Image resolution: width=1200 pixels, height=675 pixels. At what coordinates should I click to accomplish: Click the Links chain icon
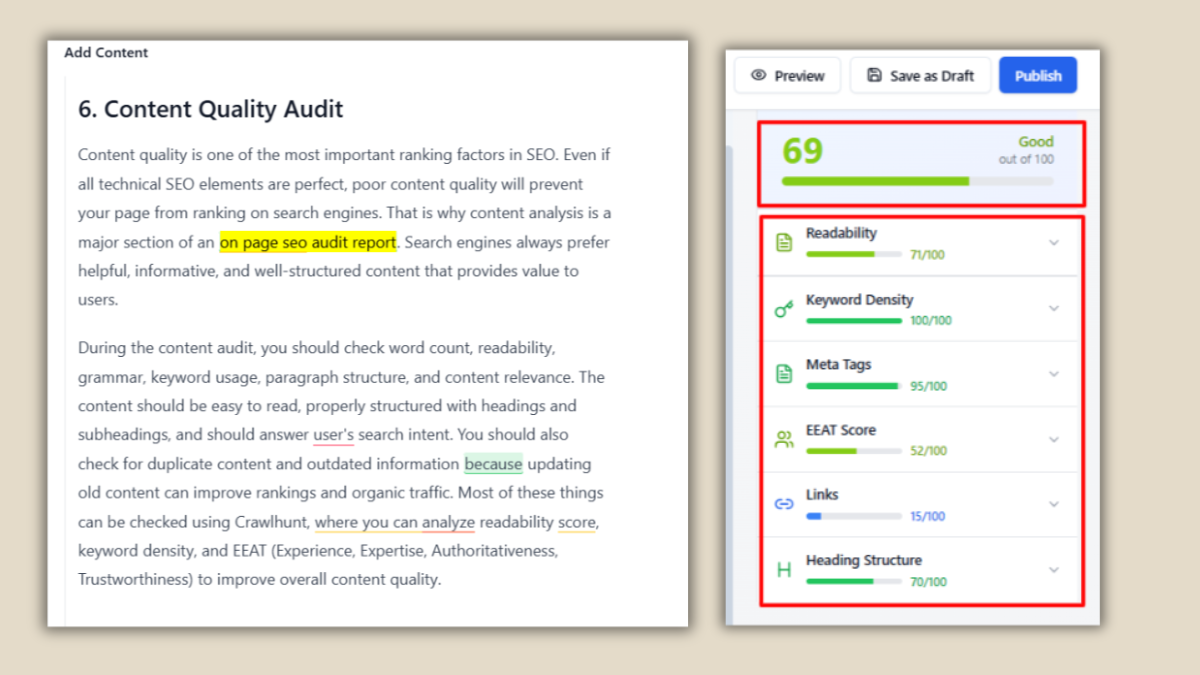pyautogui.click(x=784, y=504)
